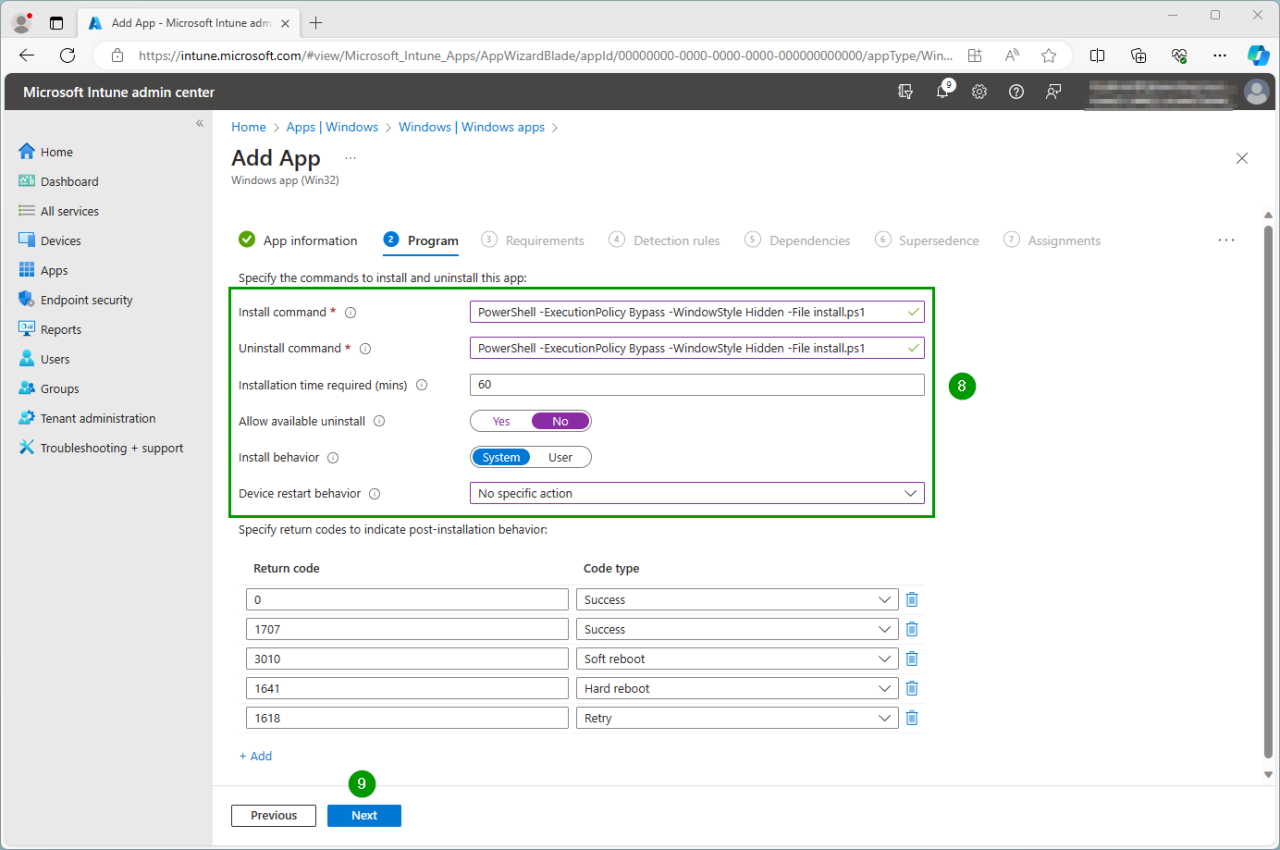Viewport: 1280px width, 850px height.
Task: Open Devices in the sidebar menu
Action: 60,241
